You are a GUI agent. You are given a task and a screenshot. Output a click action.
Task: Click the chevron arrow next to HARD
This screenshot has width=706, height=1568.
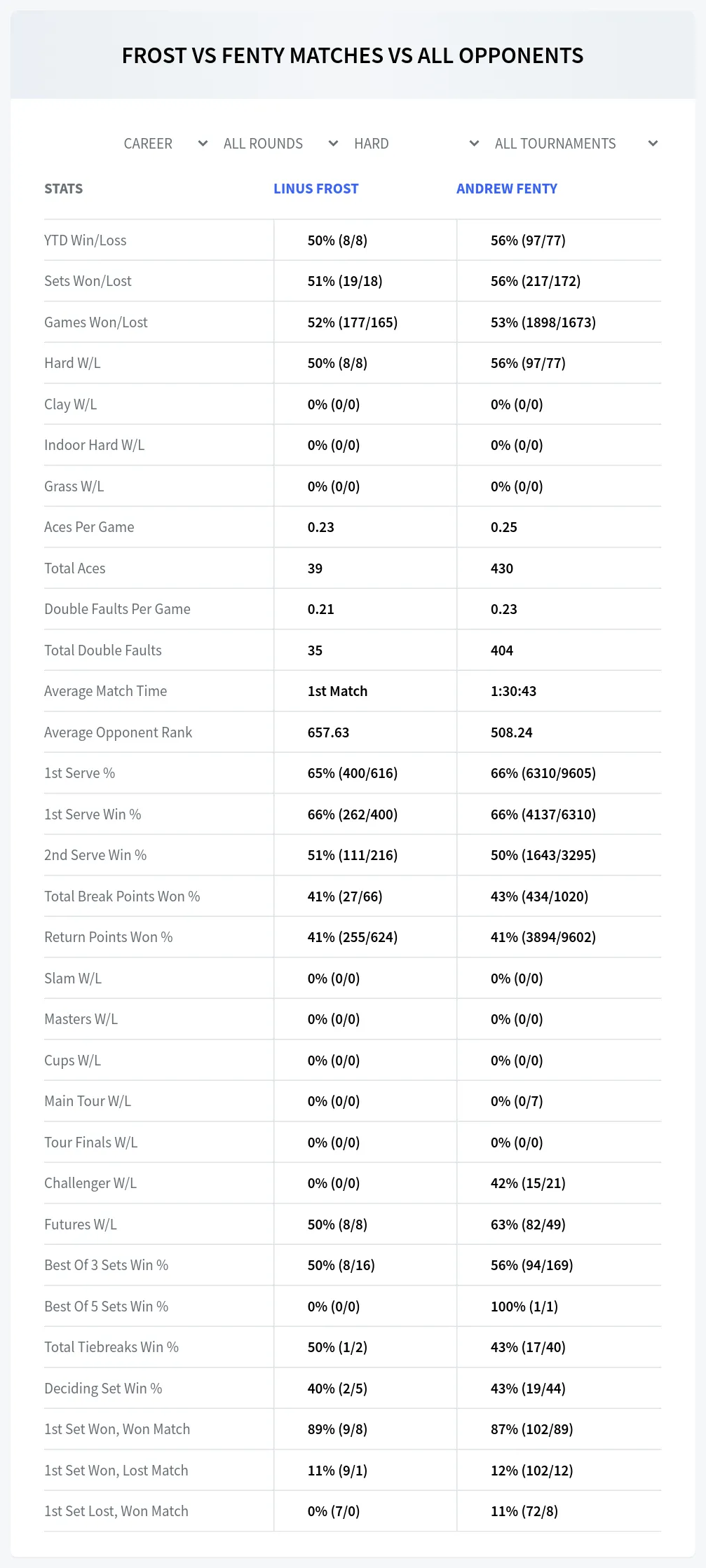click(x=475, y=144)
